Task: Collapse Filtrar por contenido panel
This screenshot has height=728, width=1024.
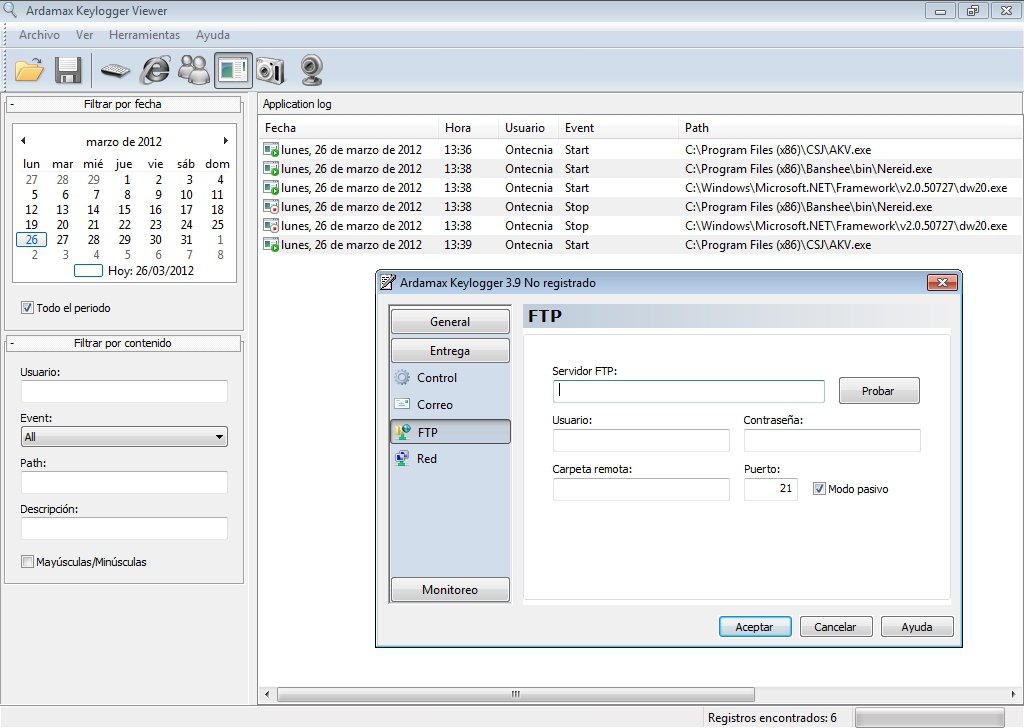Action: [x=12, y=343]
